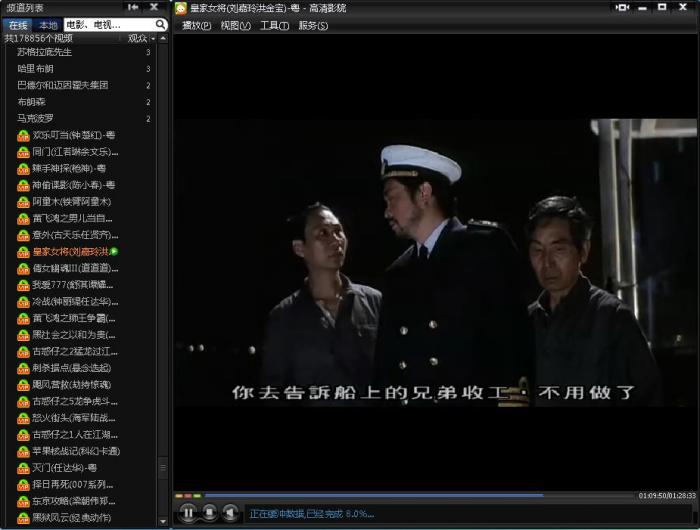This screenshot has height=530, width=700.
Task: Close the channel list panel
Action: click(x=154, y=7)
